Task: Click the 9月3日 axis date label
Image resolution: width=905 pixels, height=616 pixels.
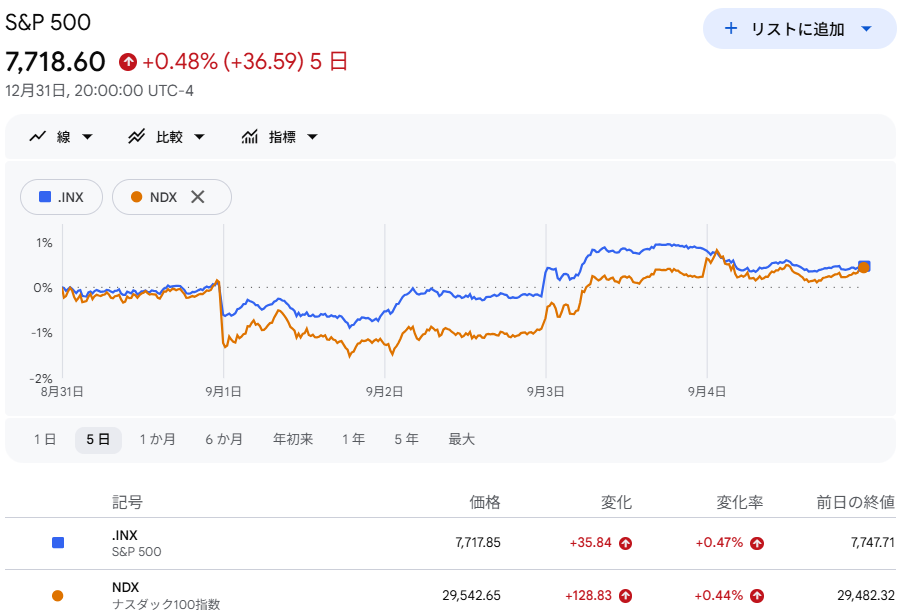Action: click(545, 391)
